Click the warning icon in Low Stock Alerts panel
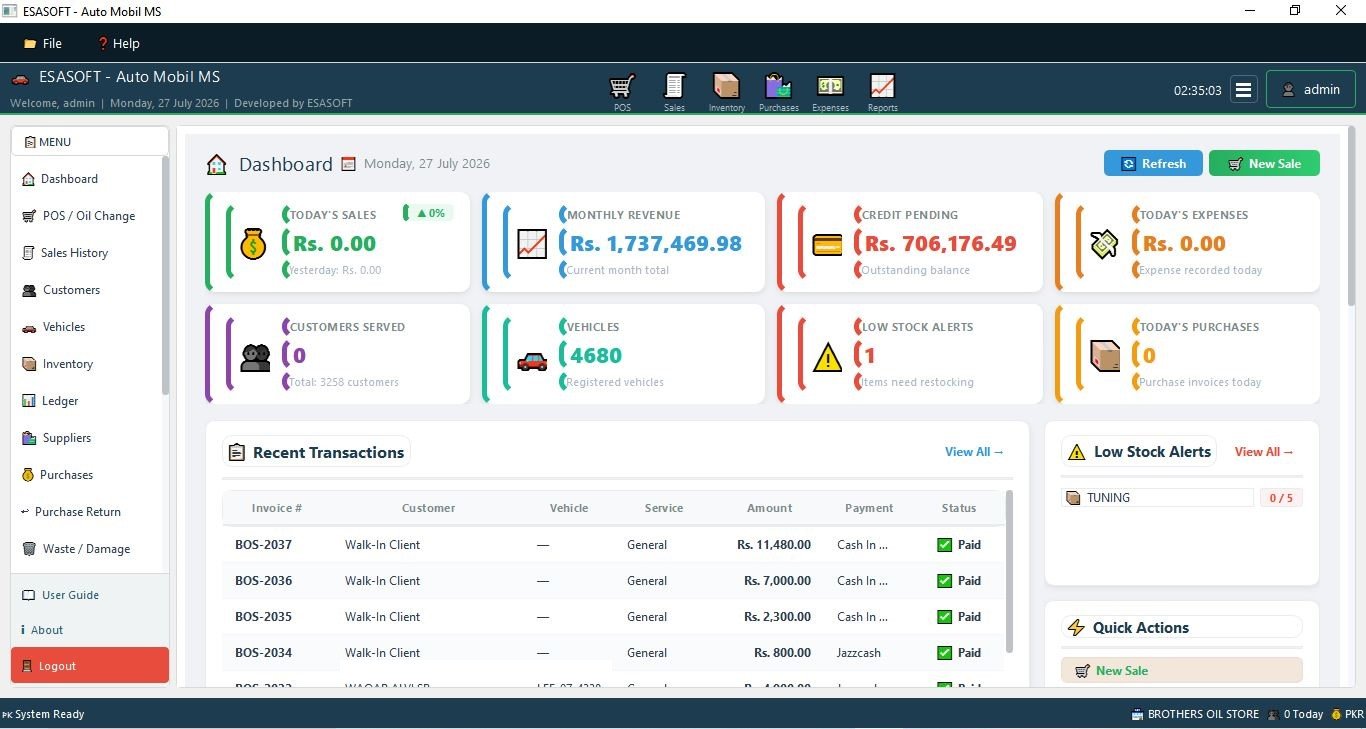The width and height of the screenshot is (1366, 729). [1077, 452]
